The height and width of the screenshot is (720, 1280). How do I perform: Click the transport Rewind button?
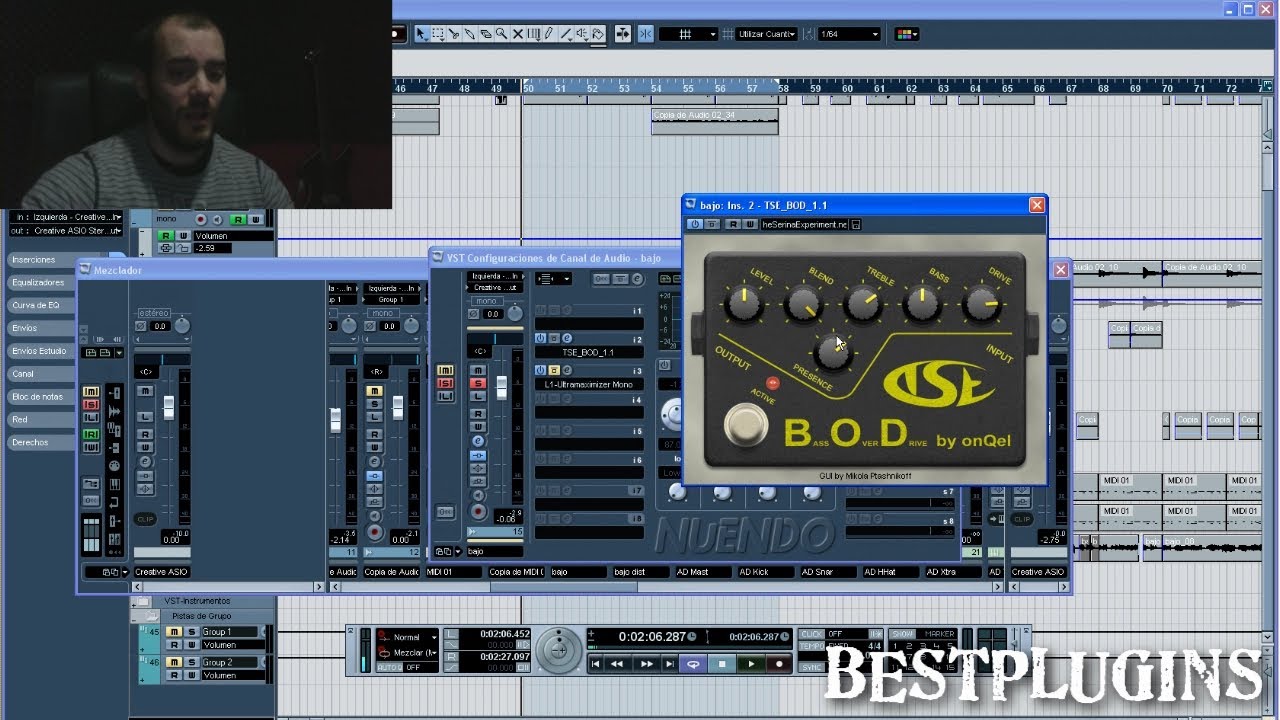618,664
